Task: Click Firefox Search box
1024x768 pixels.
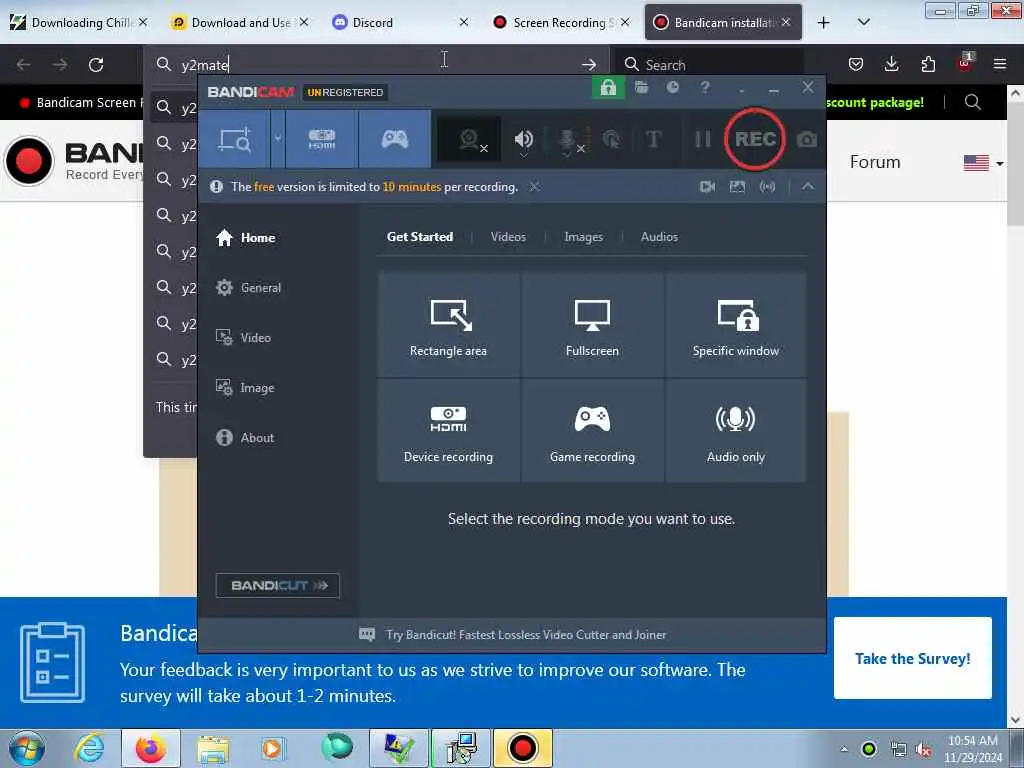Action: (711, 65)
